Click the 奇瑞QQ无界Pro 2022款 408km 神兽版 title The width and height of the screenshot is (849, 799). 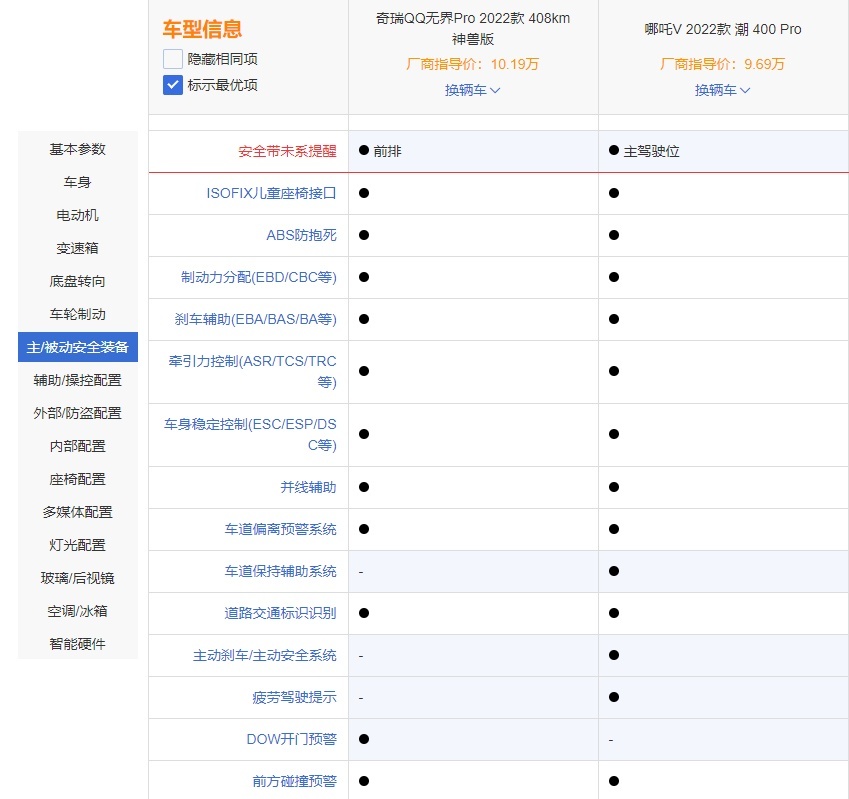473,28
